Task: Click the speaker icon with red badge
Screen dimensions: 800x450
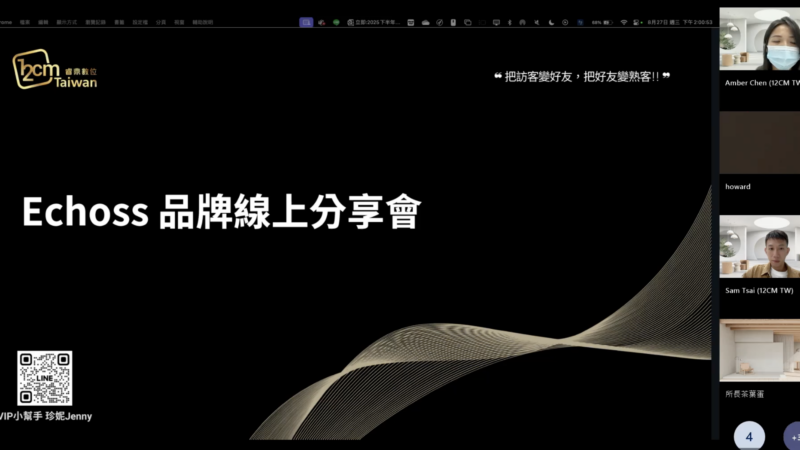Action: click(x=321, y=22)
